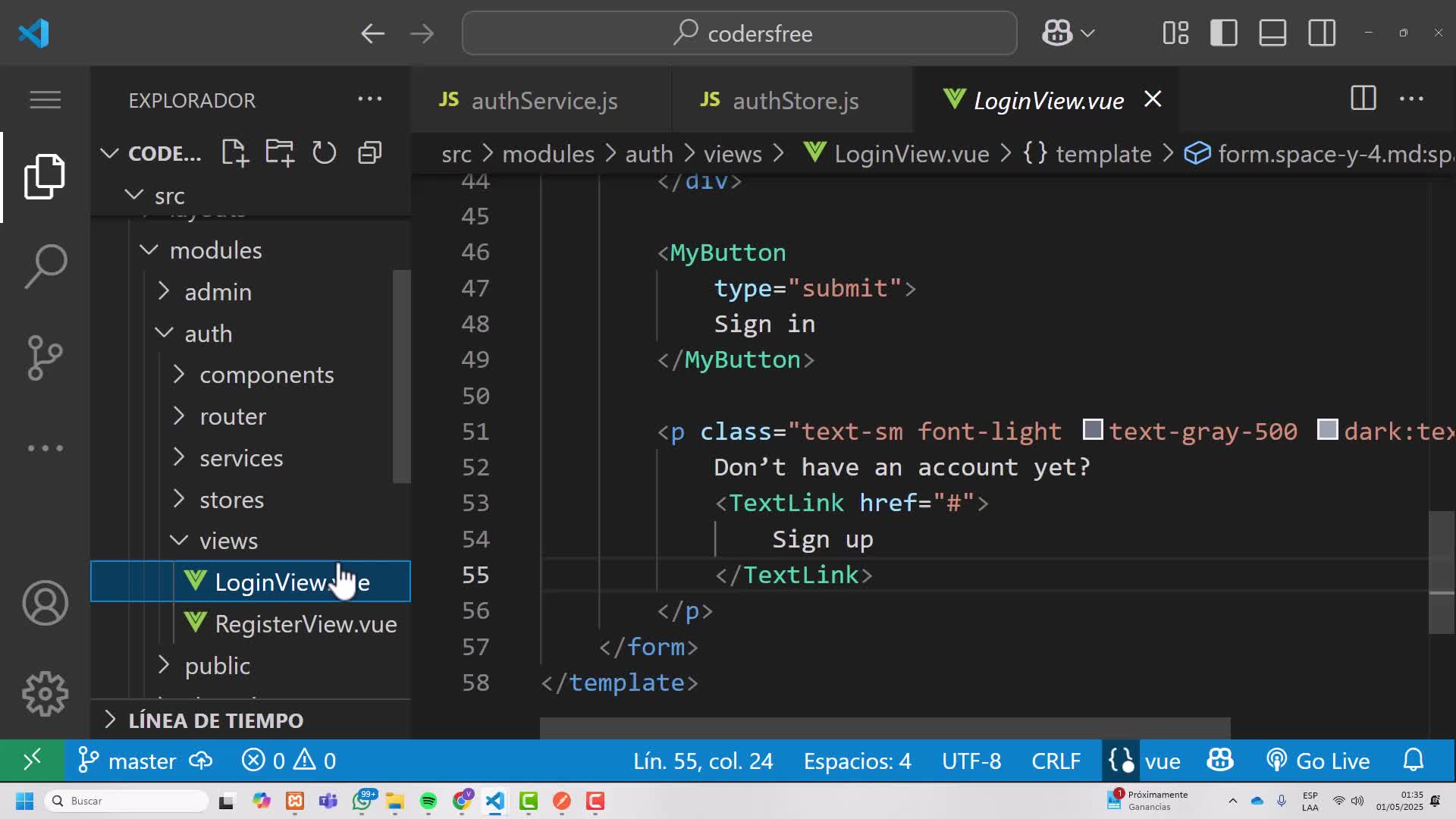Viewport: 1456px width, 819px height.
Task: Open editor more actions ellipsis menu
Action: [x=1411, y=99]
